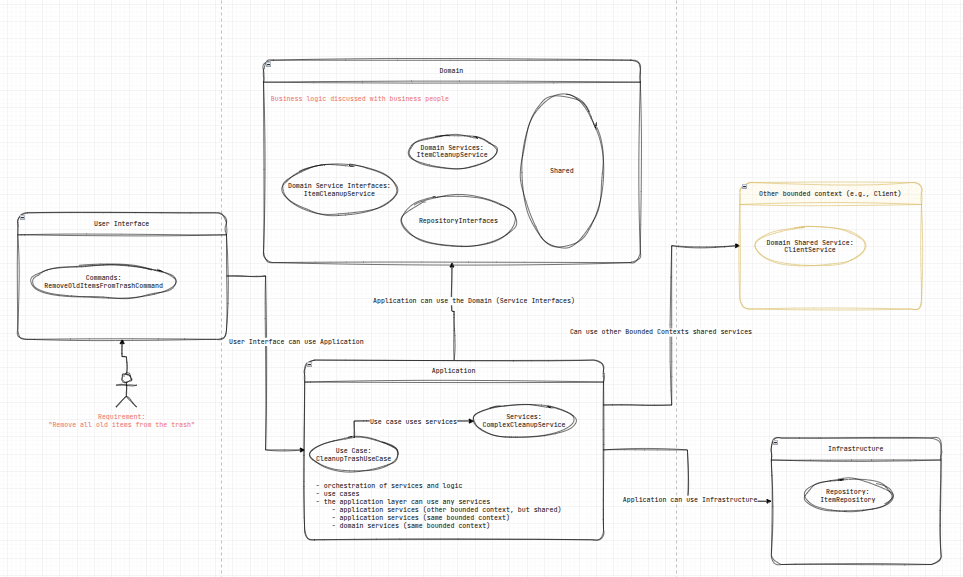This screenshot has height=577, width=963.
Task: Select red 'Business logic discussed' text
Action: click(359, 98)
